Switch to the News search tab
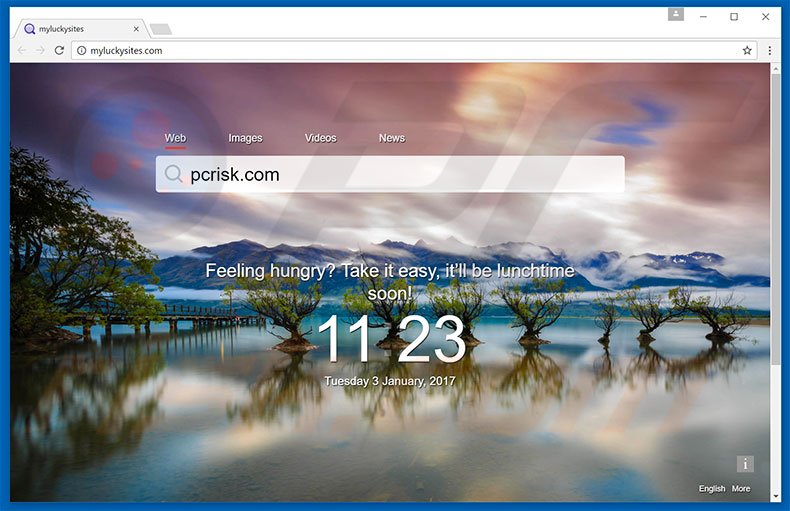The height and width of the screenshot is (511, 790). (392, 138)
